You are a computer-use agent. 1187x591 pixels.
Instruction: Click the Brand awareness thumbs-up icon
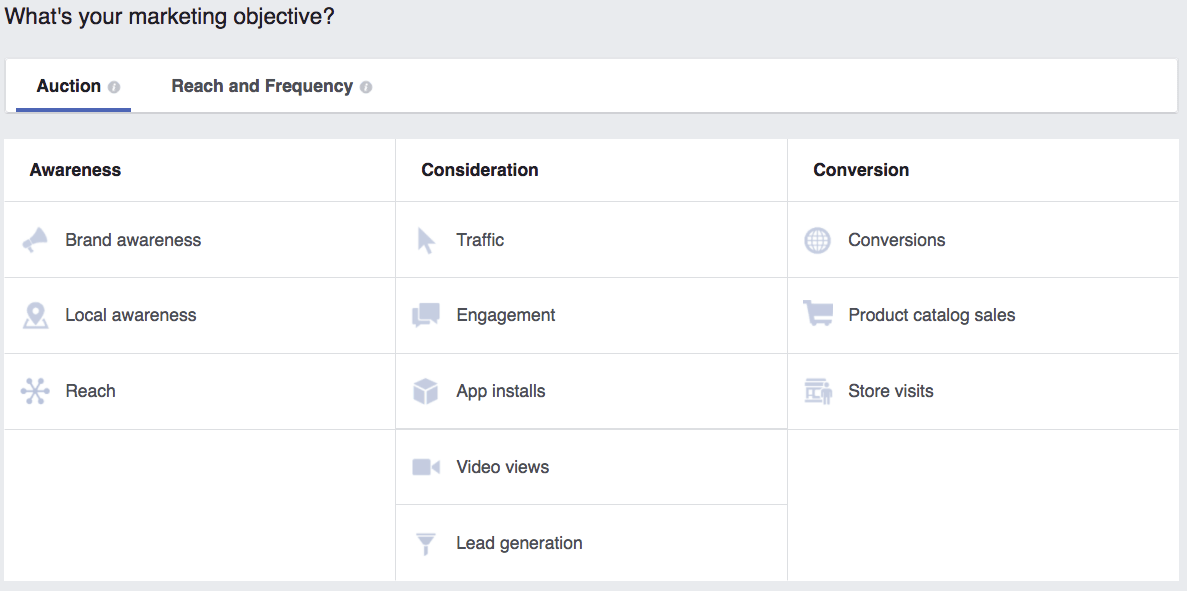coord(36,240)
